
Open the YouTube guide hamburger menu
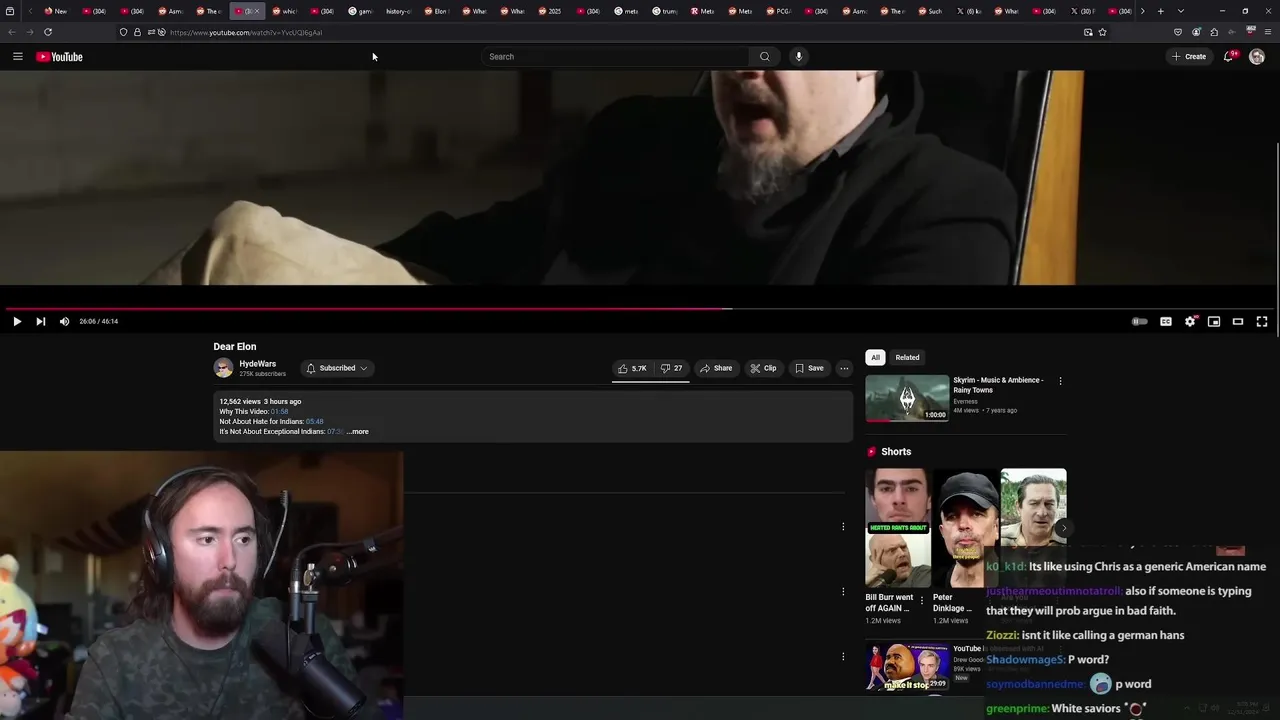click(x=18, y=57)
